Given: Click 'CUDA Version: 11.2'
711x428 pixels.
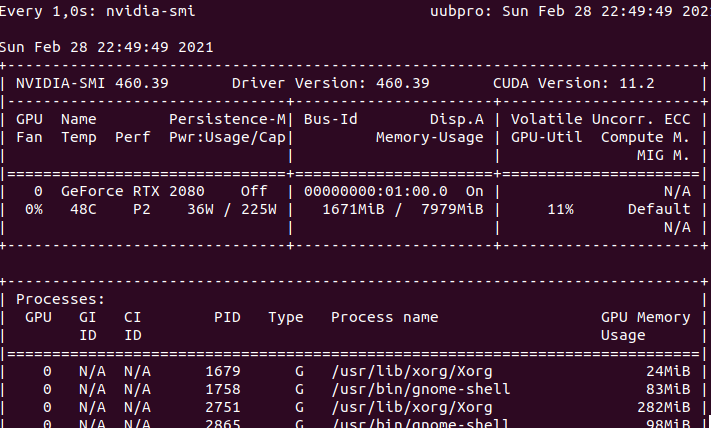Looking at the screenshot, I should pos(574,83).
